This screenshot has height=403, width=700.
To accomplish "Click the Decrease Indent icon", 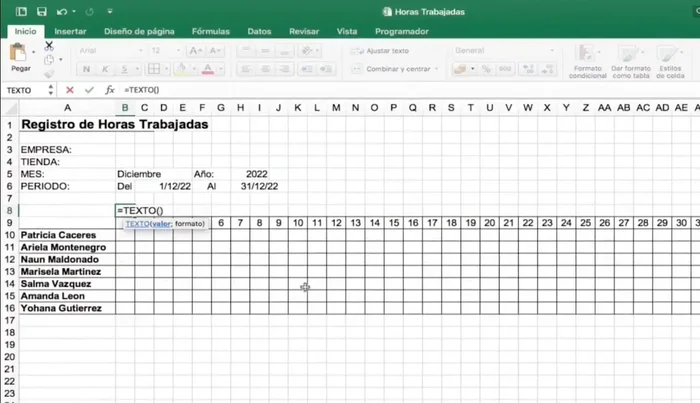I will click(x=307, y=69).
